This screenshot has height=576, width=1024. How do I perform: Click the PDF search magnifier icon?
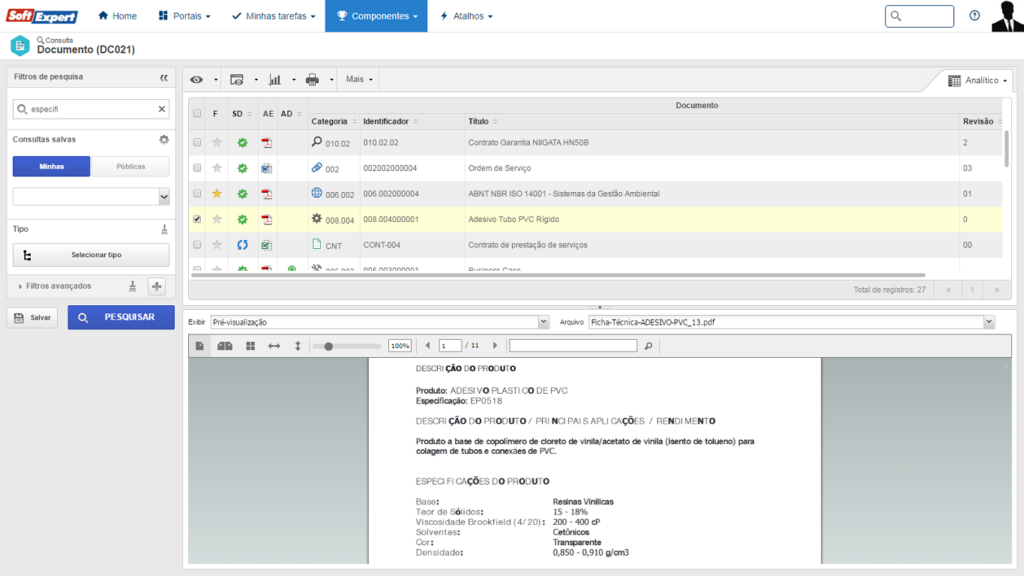coord(648,346)
